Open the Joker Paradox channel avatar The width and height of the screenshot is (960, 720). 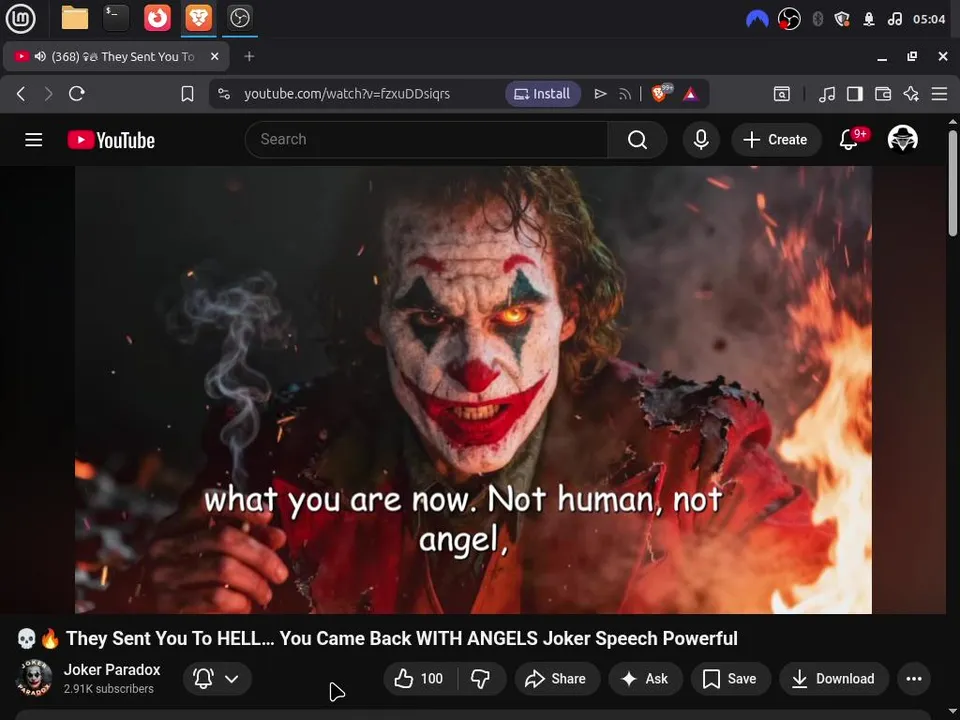pyautogui.click(x=34, y=678)
